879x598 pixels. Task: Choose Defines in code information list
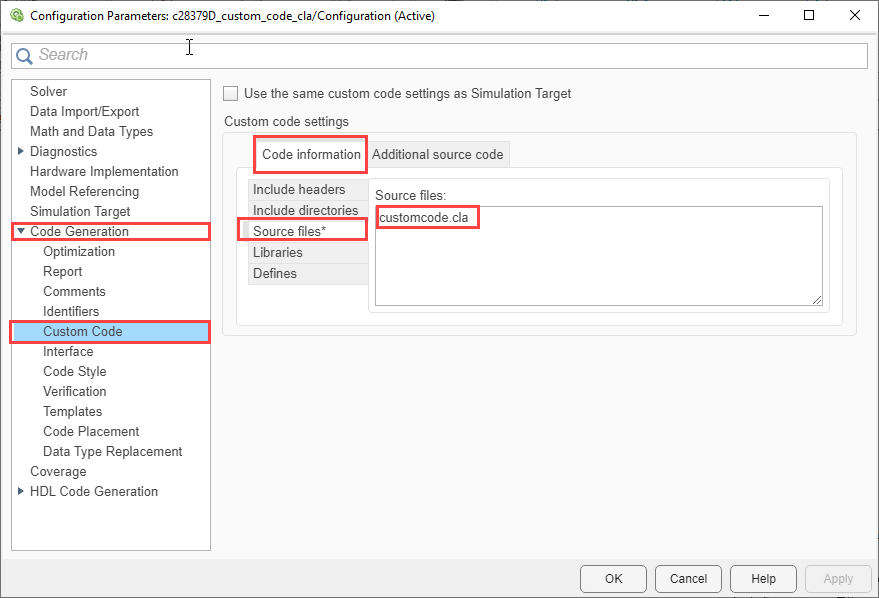[x=275, y=273]
